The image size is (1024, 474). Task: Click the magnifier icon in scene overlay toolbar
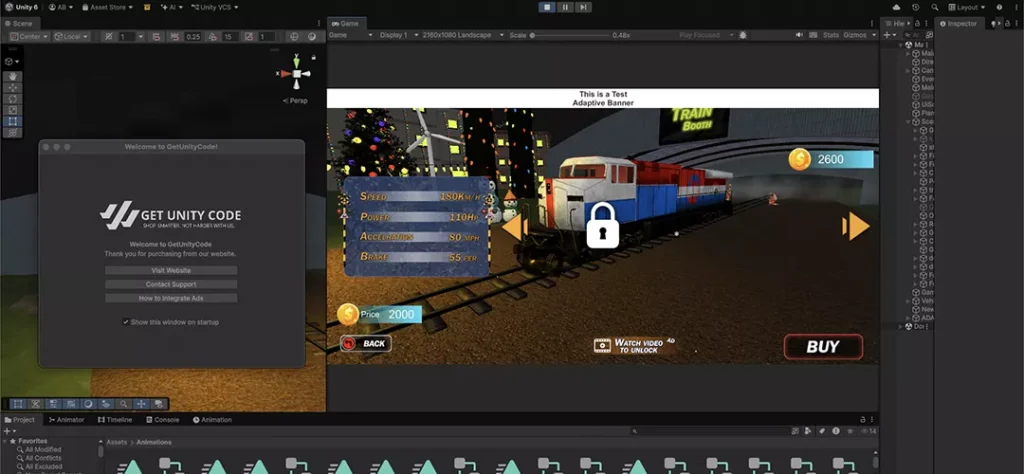(x=123, y=404)
